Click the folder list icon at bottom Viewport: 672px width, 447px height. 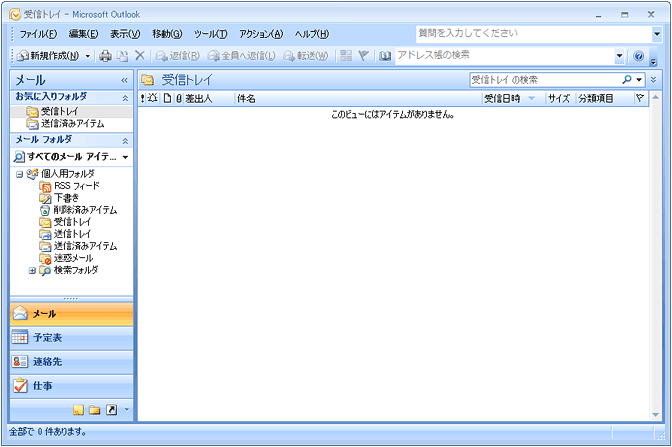[94, 410]
